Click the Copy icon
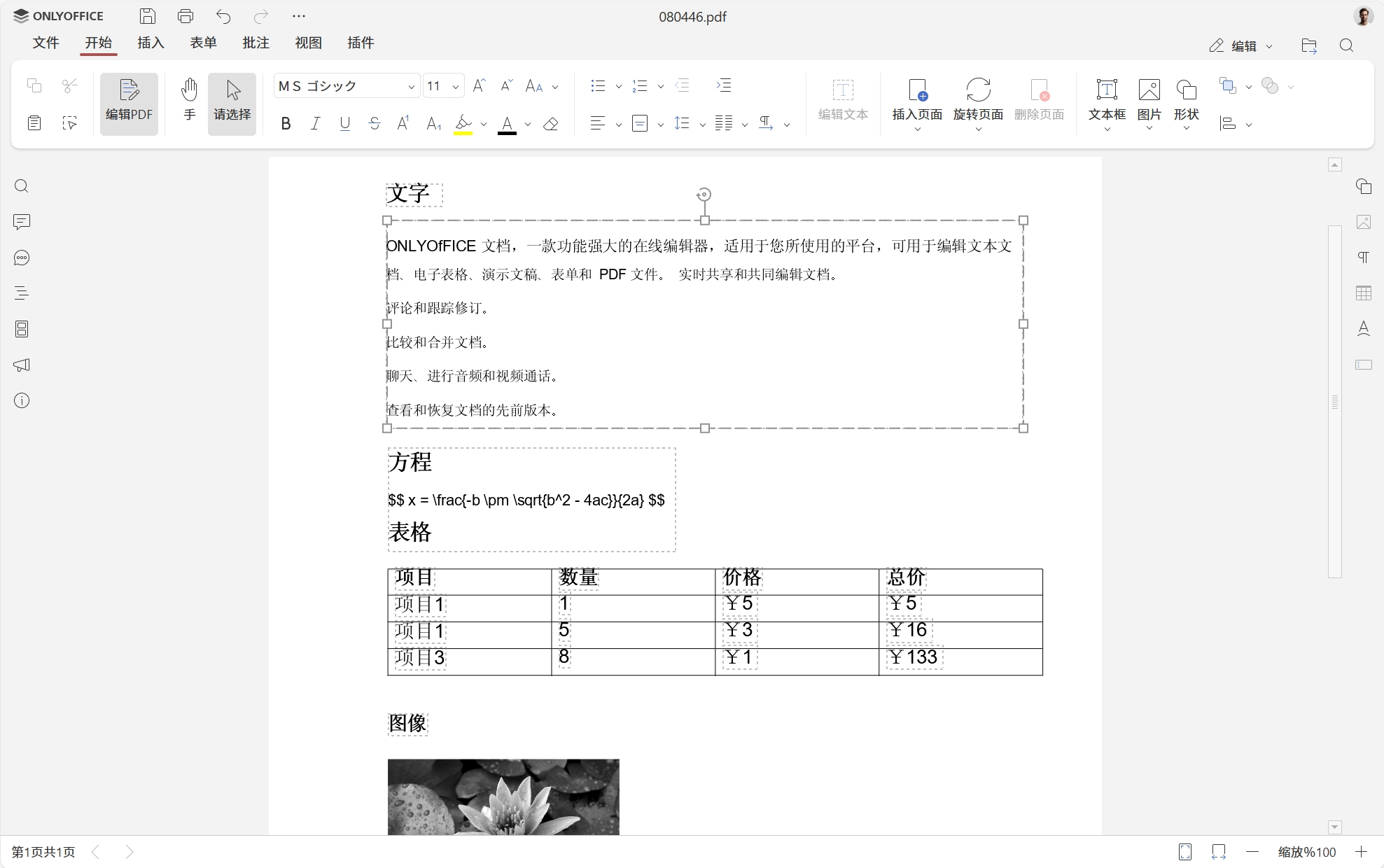 click(34, 86)
